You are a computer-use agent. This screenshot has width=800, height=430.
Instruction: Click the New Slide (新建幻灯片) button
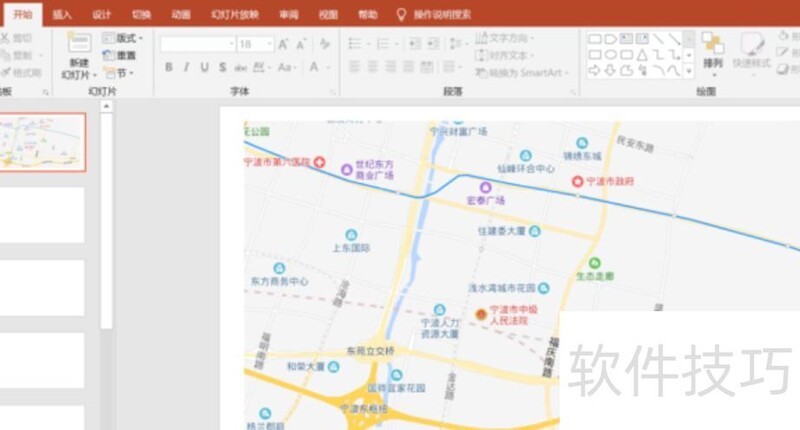pyautogui.click(x=79, y=55)
